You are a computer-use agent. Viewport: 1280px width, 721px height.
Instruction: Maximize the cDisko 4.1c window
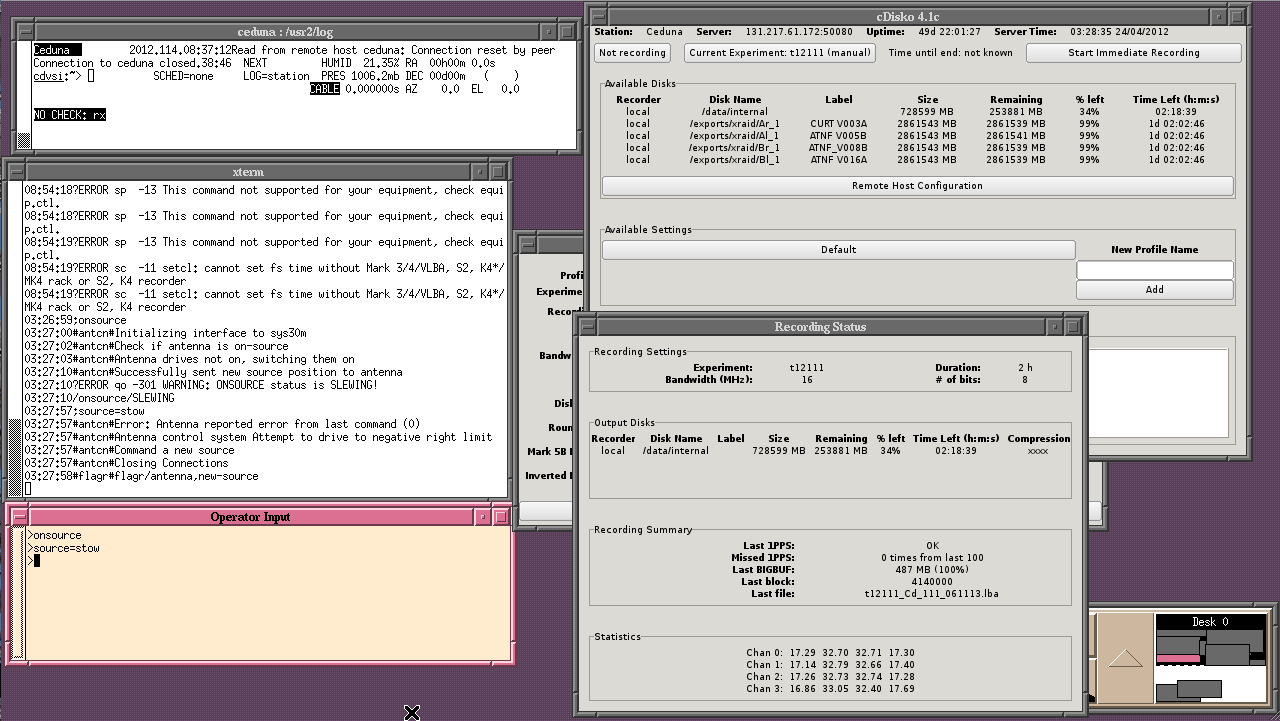coord(1239,16)
